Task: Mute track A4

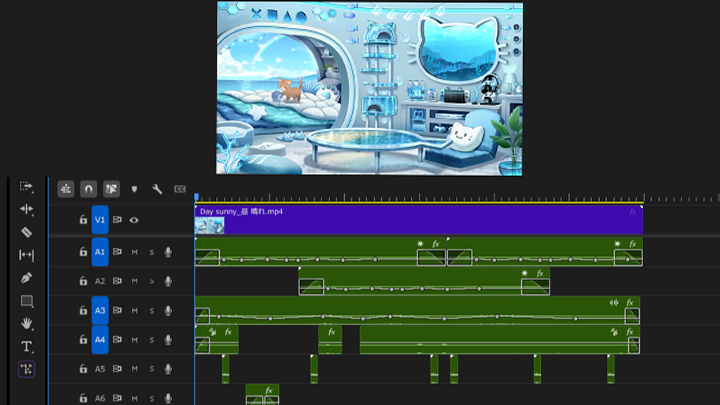Action: [135, 340]
